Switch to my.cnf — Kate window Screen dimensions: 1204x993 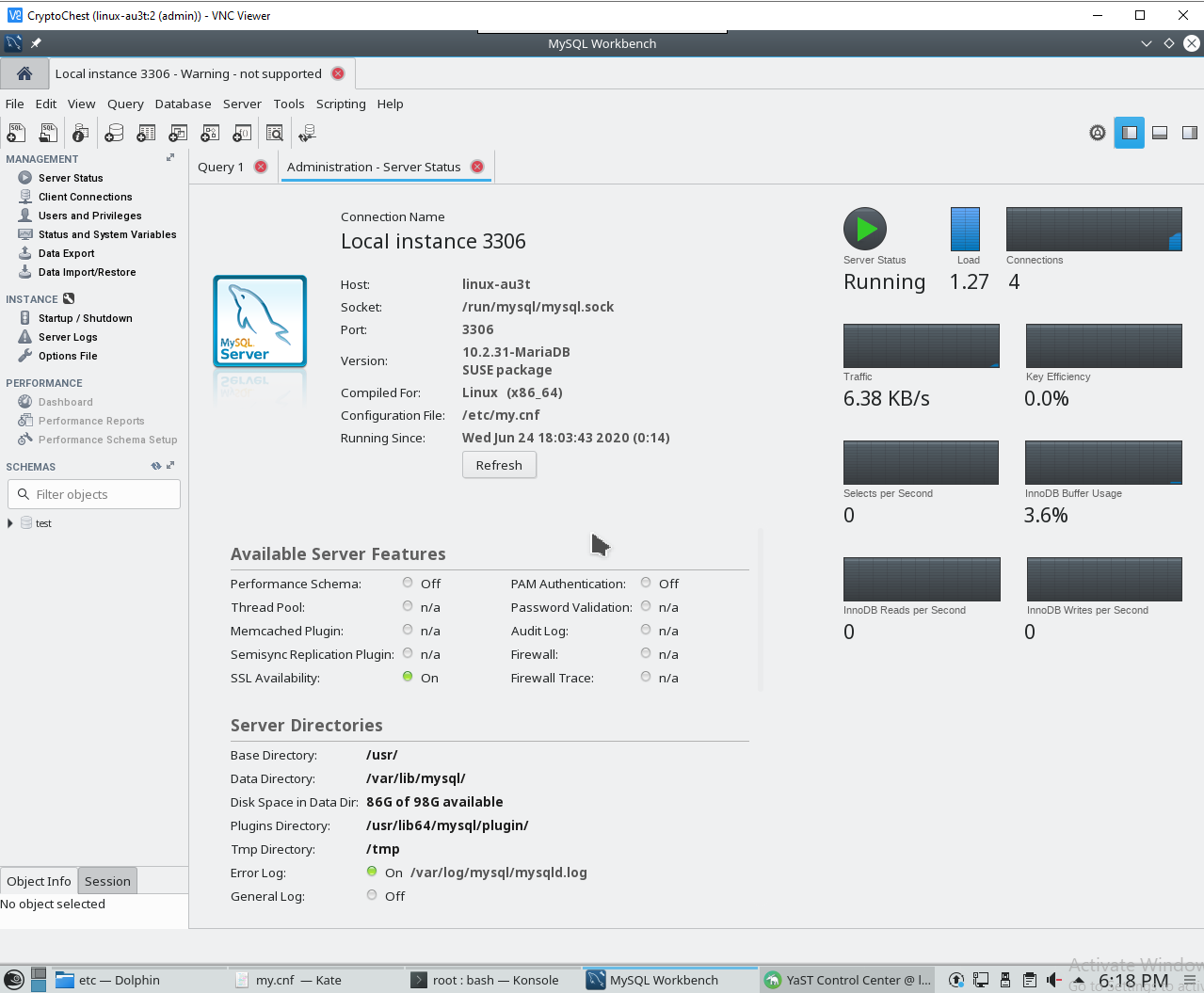point(316,980)
